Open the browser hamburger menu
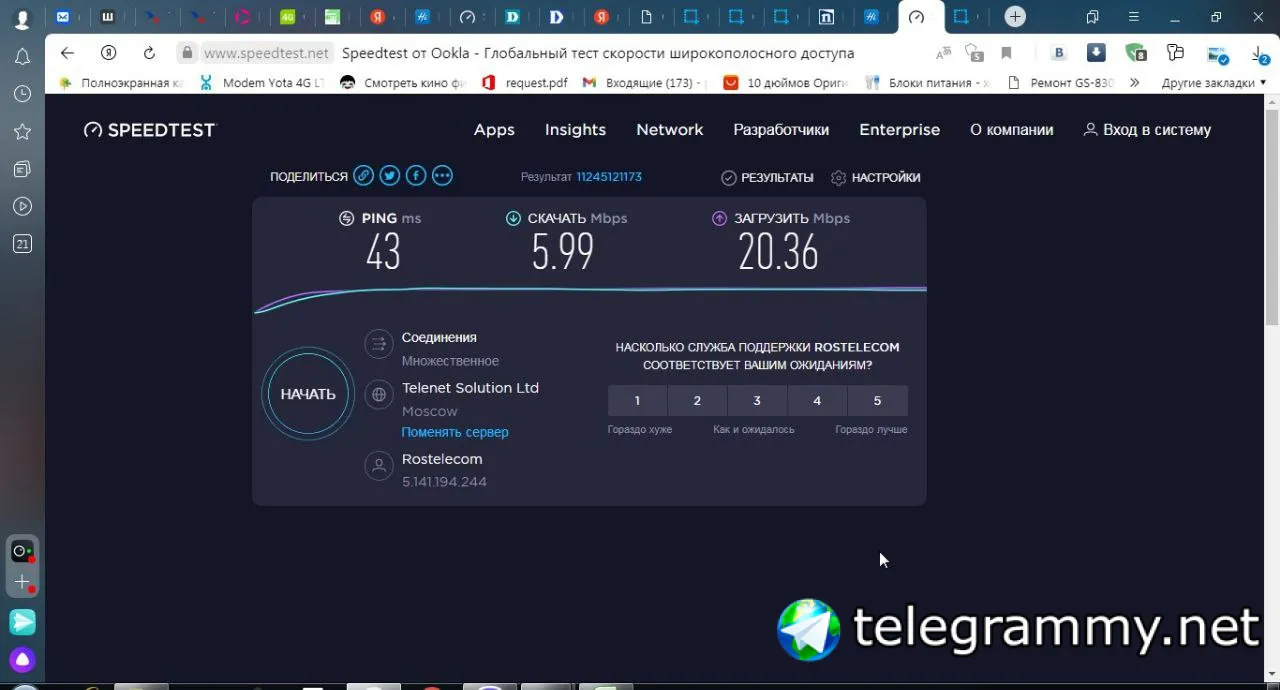 click(x=1133, y=17)
